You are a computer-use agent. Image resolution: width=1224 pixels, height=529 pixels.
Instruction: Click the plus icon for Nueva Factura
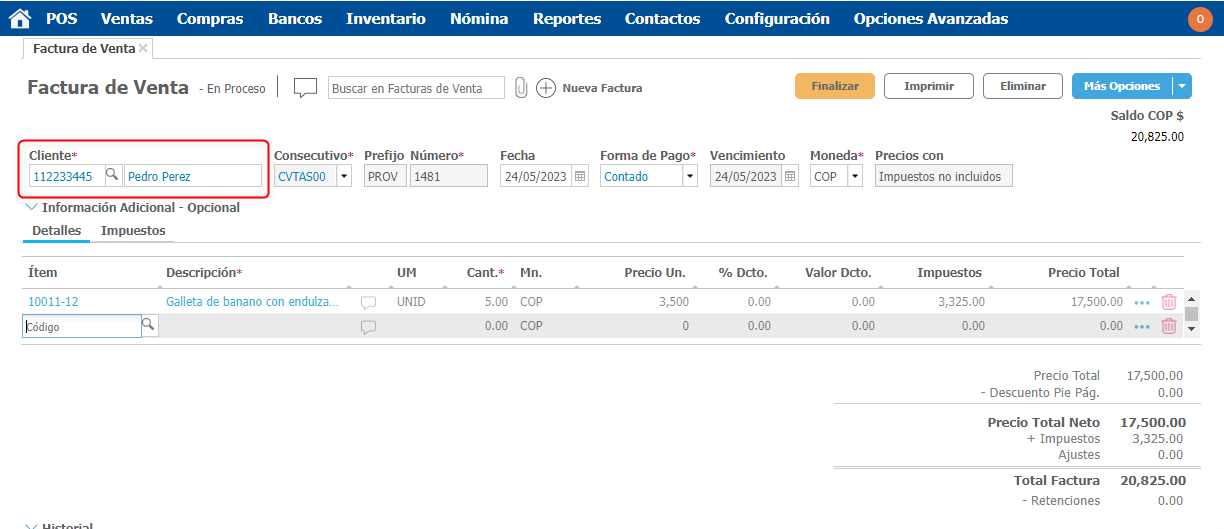[x=546, y=88]
